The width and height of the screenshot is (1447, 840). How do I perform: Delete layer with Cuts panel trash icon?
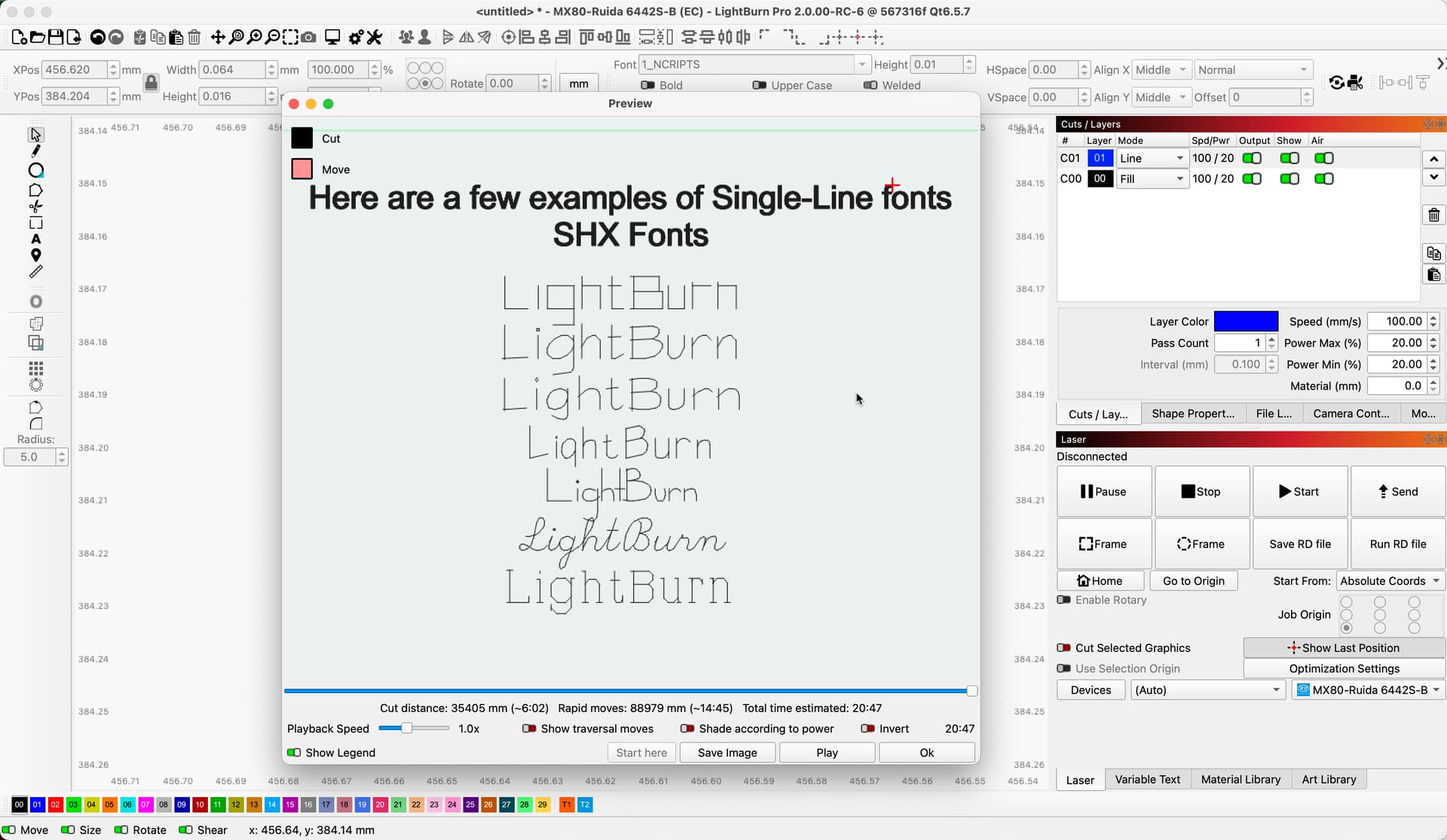click(x=1433, y=215)
